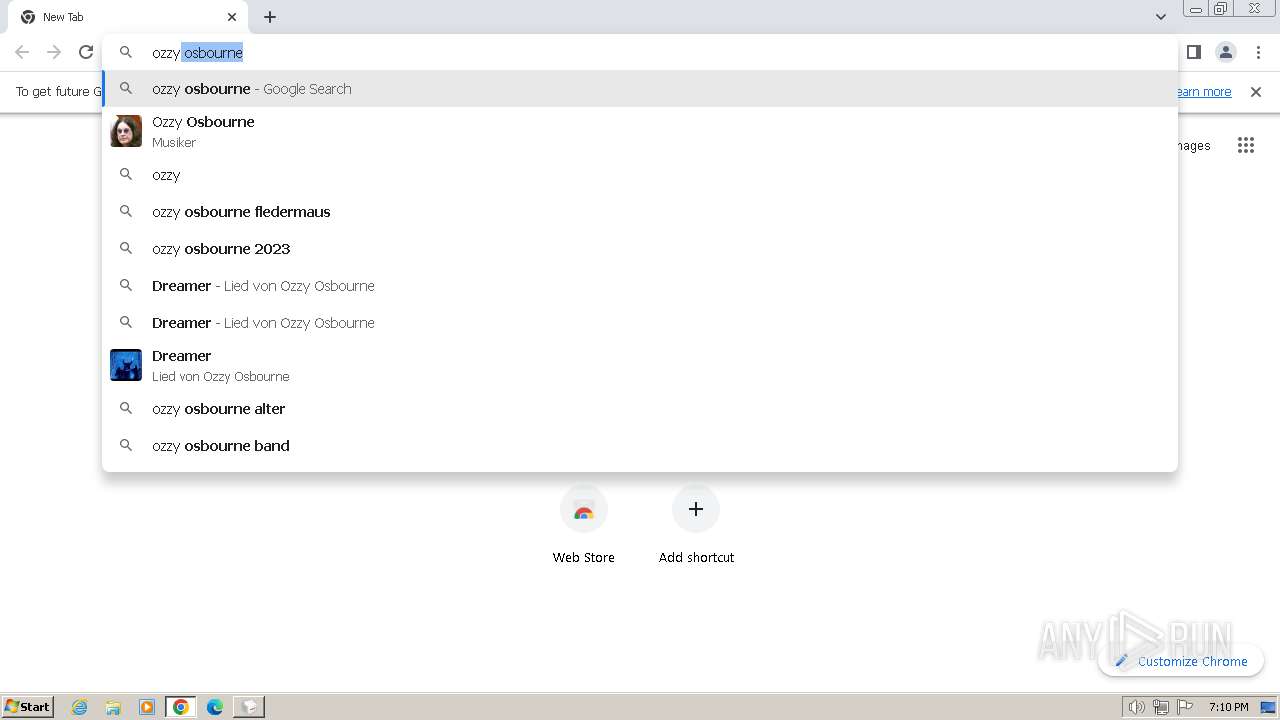Viewport: 1280px width, 720px height.
Task: Open Windows Media Player taskbar icon
Action: click(x=147, y=707)
